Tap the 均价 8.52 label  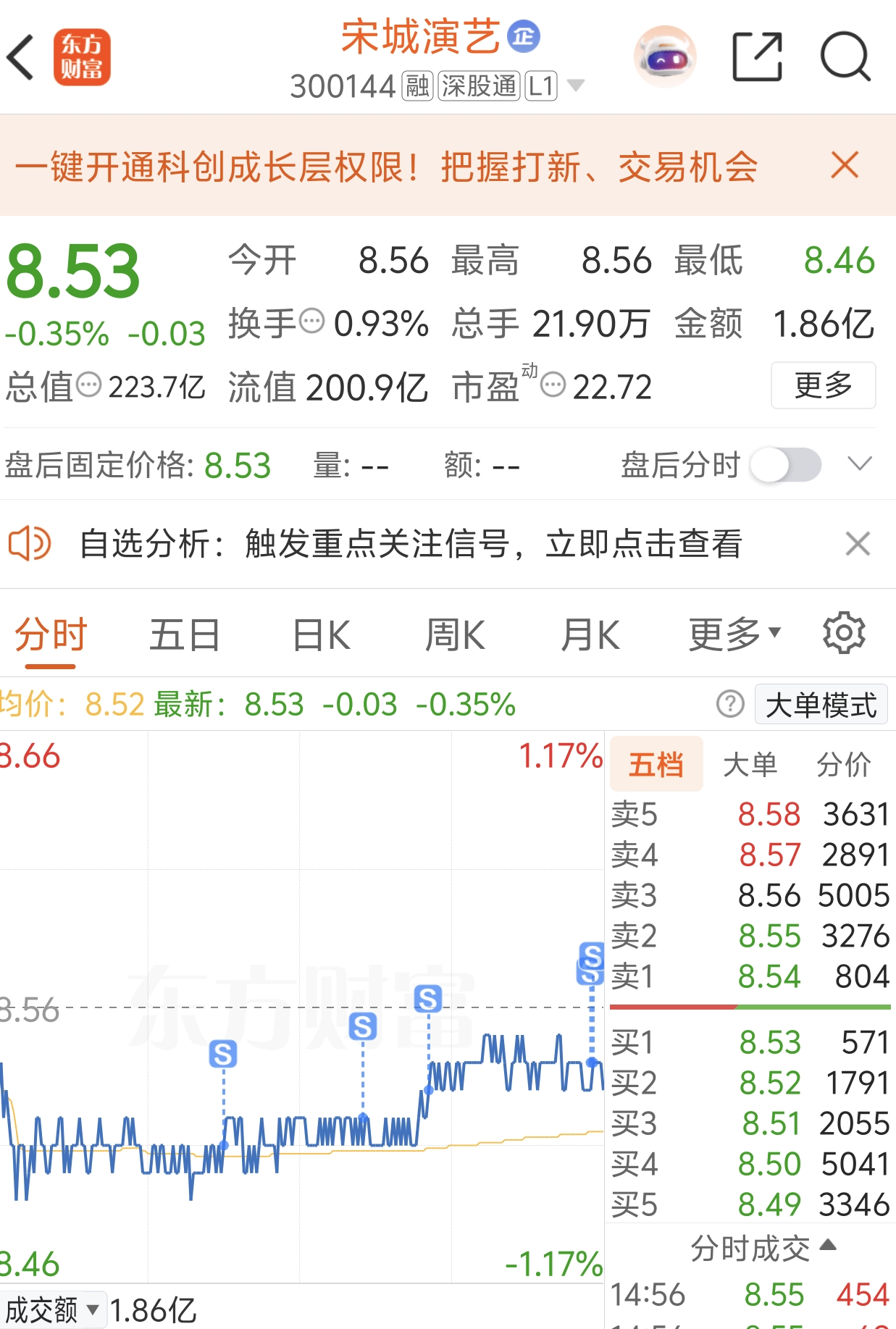(72, 704)
